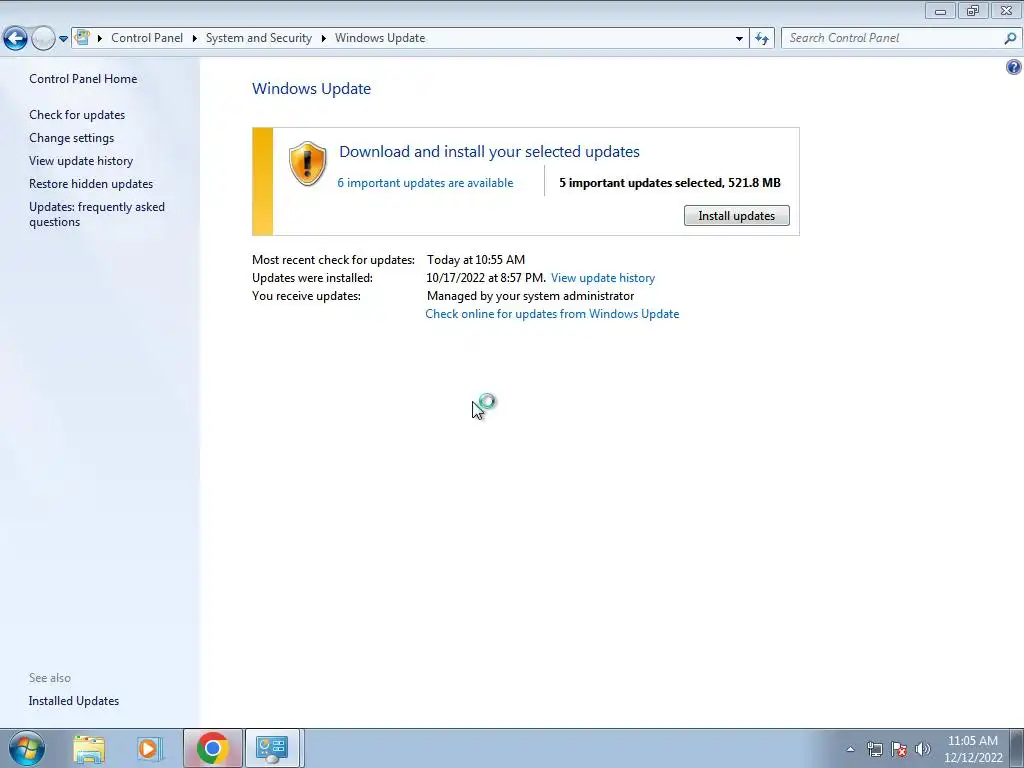This screenshot has width=1024, height=768.
Task: Click the network tray icon
Action: point(874,749)
